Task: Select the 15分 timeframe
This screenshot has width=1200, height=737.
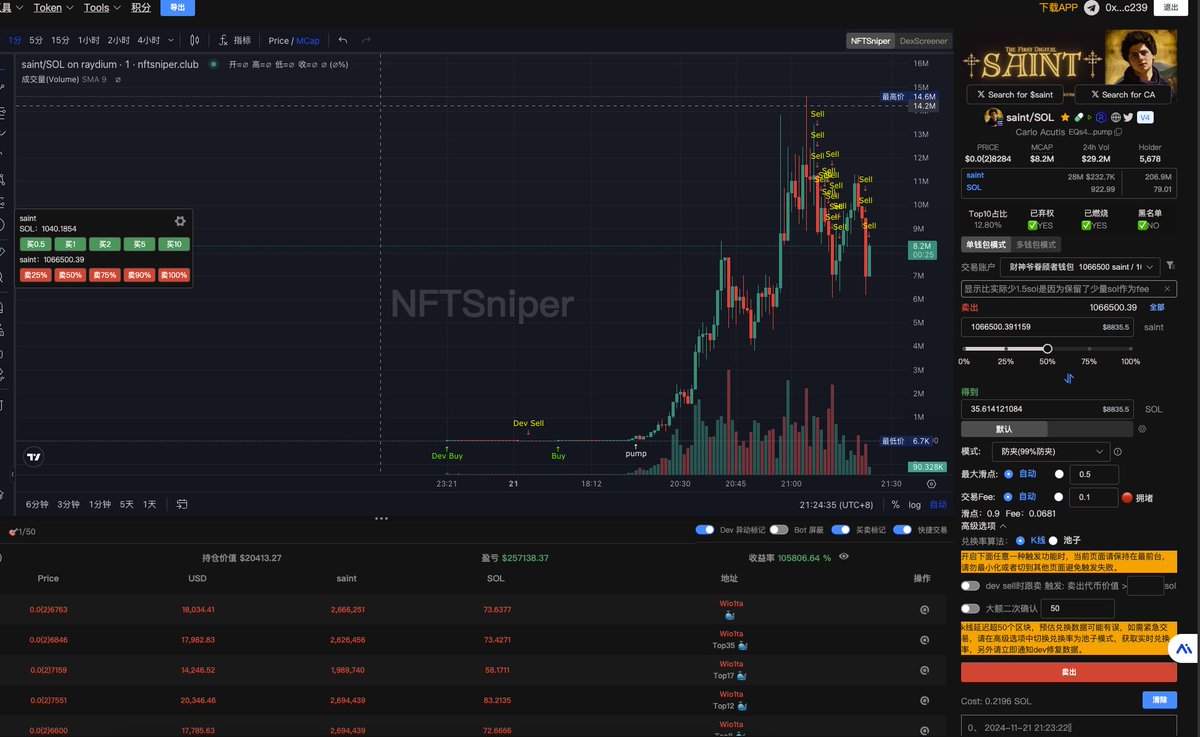Action: (60, 40)
